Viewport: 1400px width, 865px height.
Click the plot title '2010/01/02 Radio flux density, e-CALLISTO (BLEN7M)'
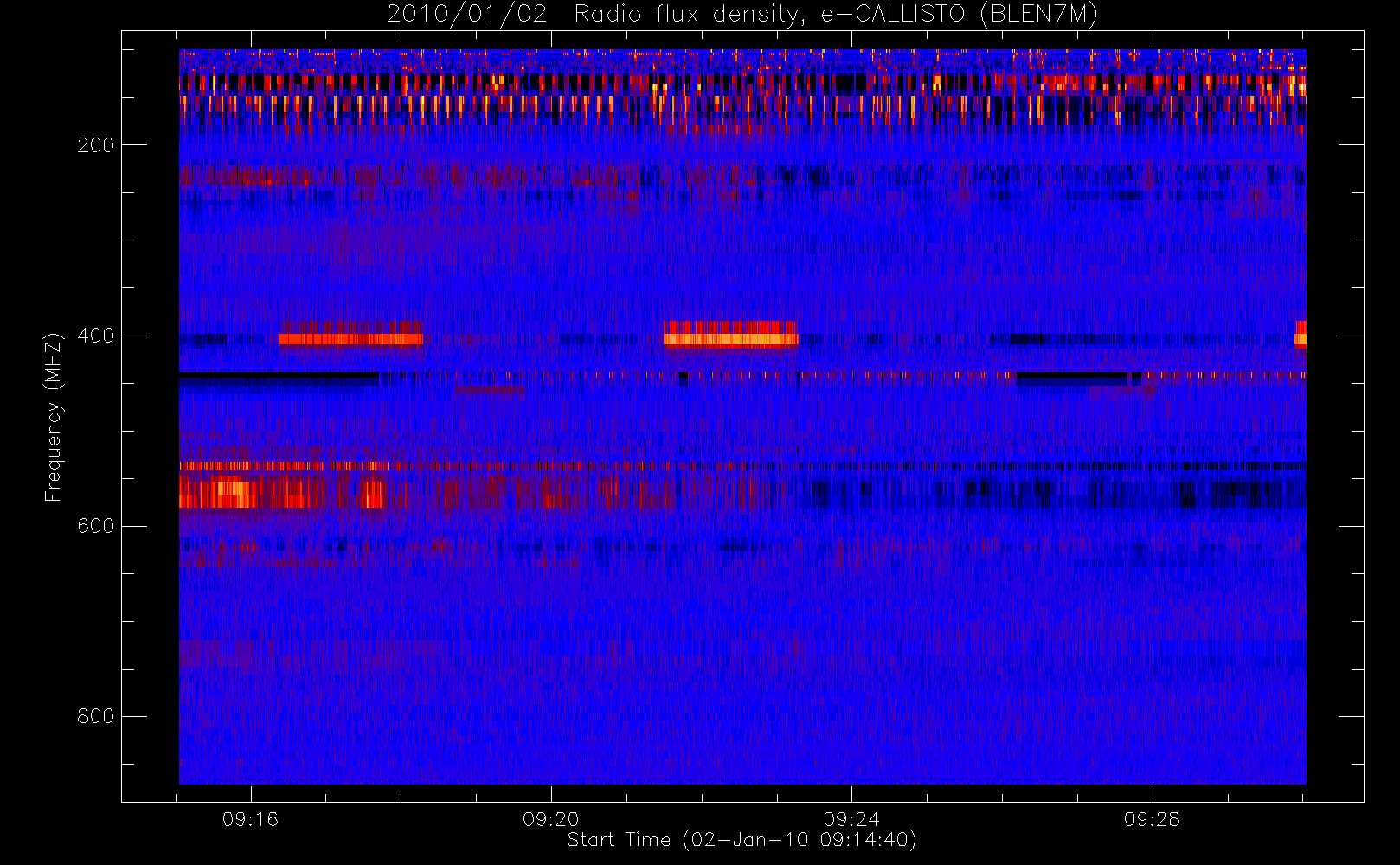(742, 15)
